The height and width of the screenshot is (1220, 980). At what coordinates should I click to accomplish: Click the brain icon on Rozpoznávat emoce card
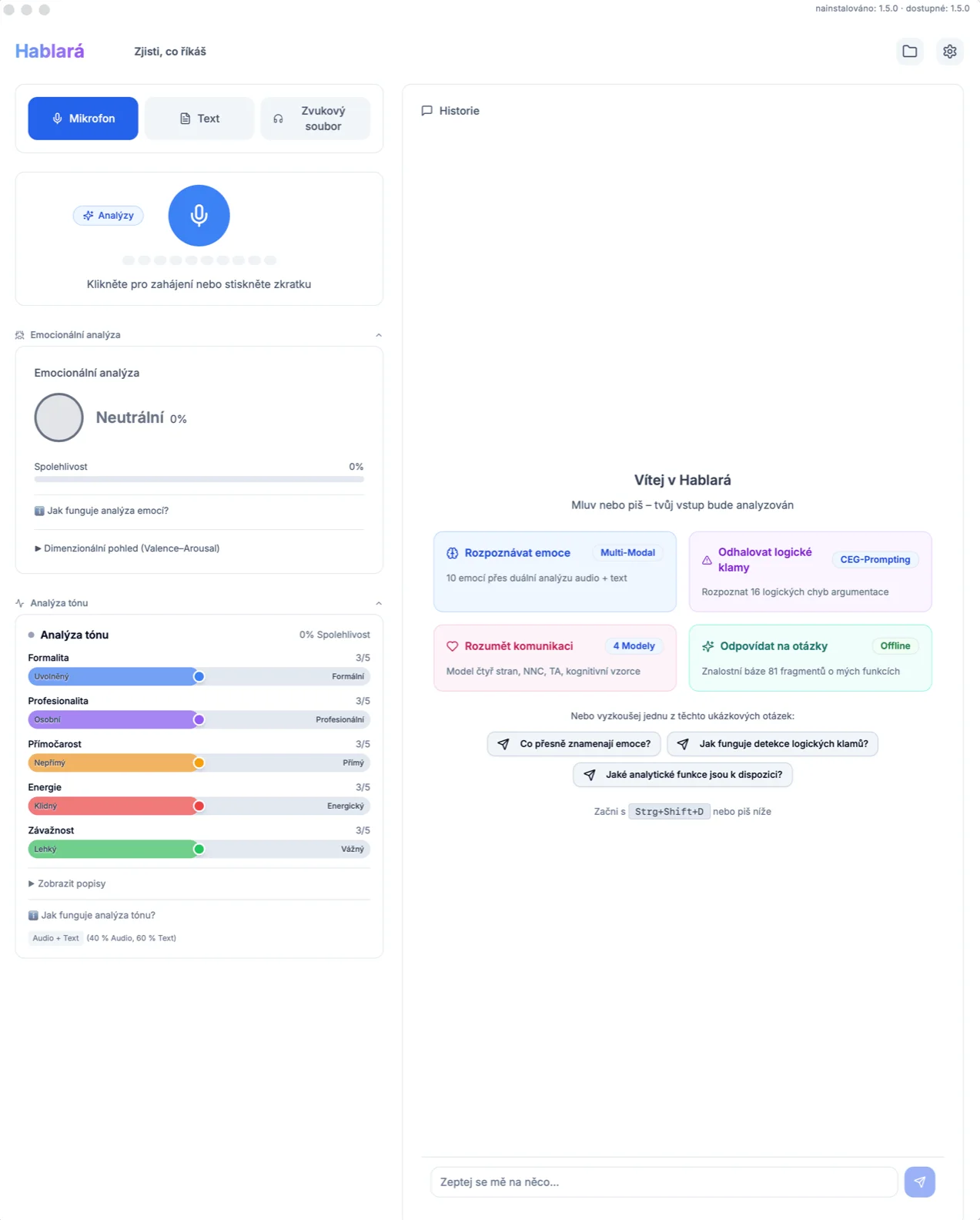click(453, 553)
